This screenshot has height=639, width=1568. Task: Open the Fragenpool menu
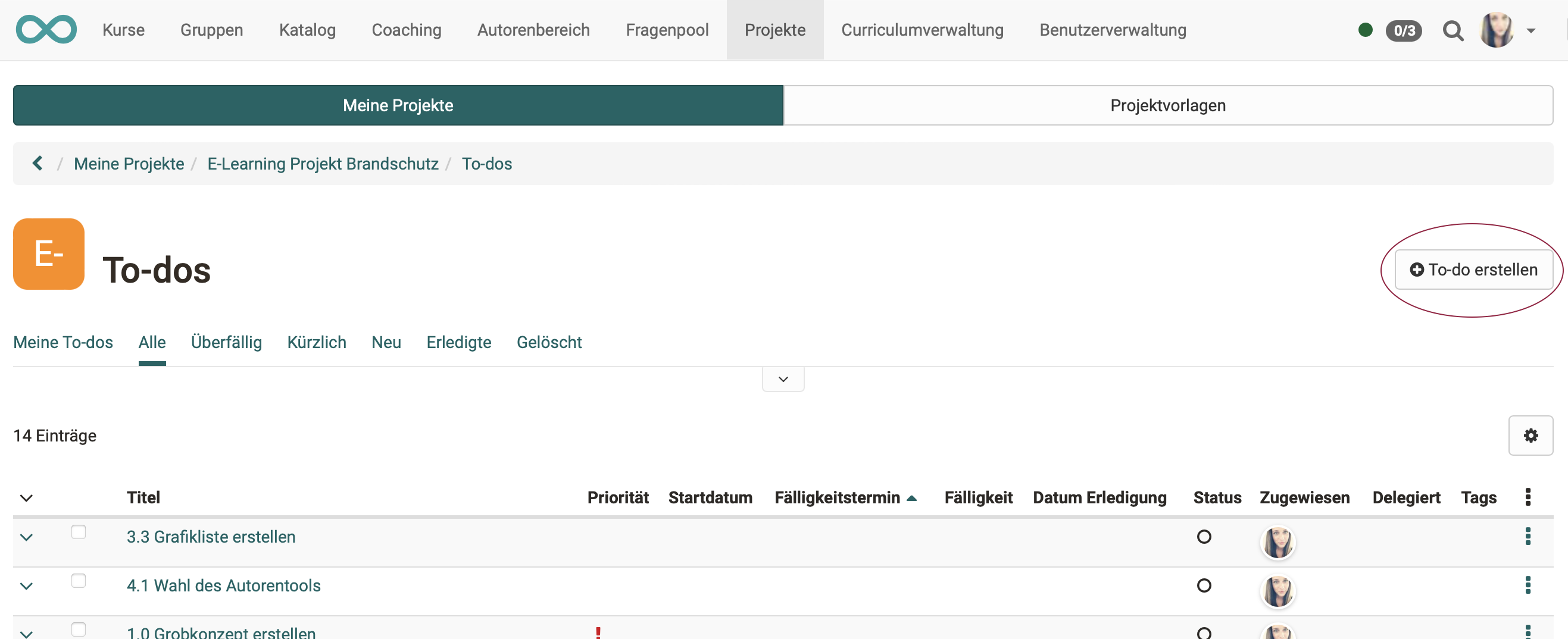click(667, 29)
